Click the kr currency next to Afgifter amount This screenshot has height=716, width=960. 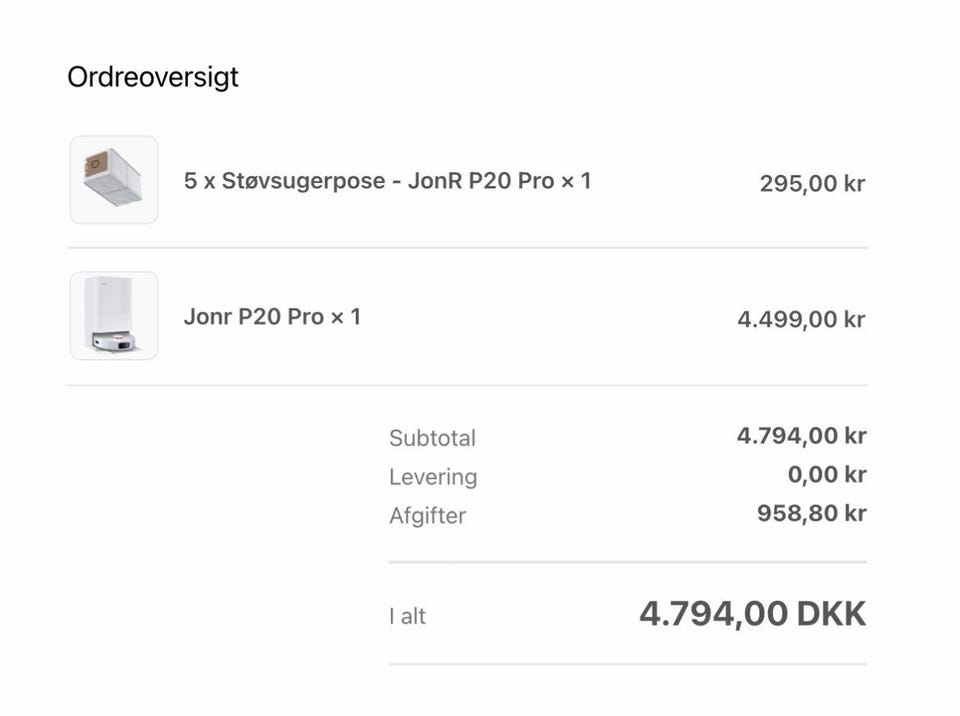tap(855, 513)
